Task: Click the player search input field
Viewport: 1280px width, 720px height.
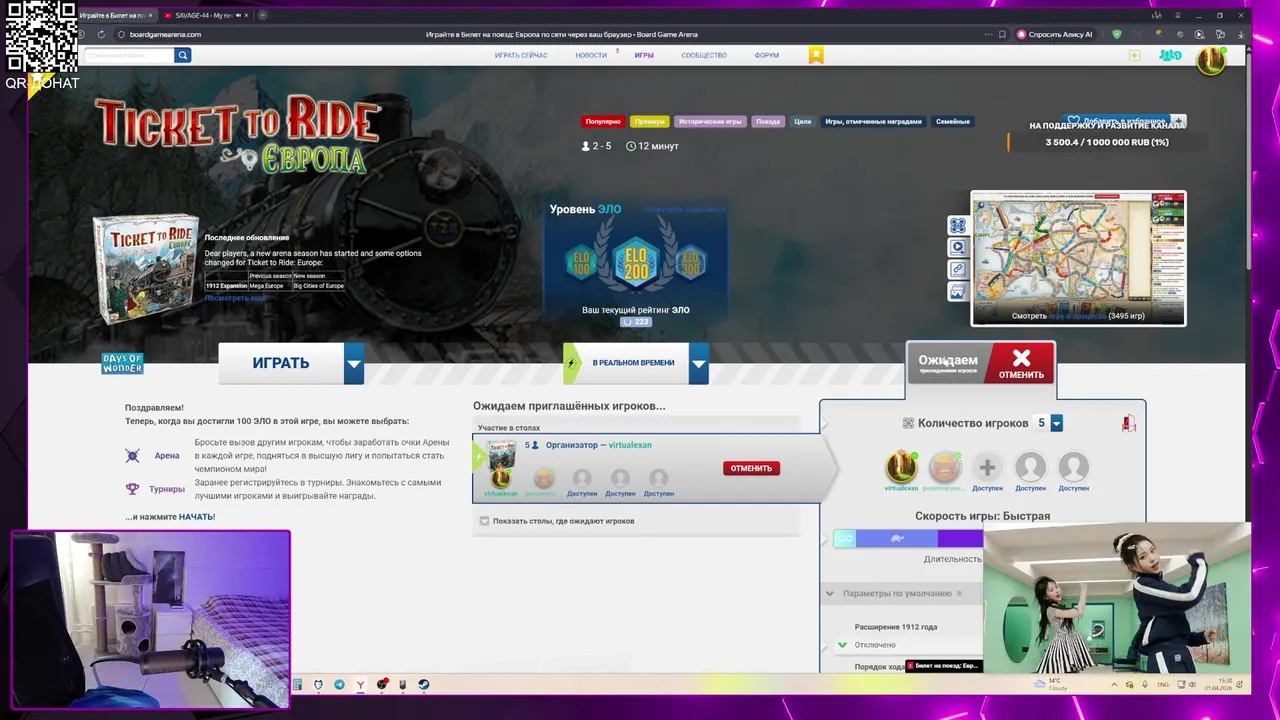Action: tap(129, 55)
